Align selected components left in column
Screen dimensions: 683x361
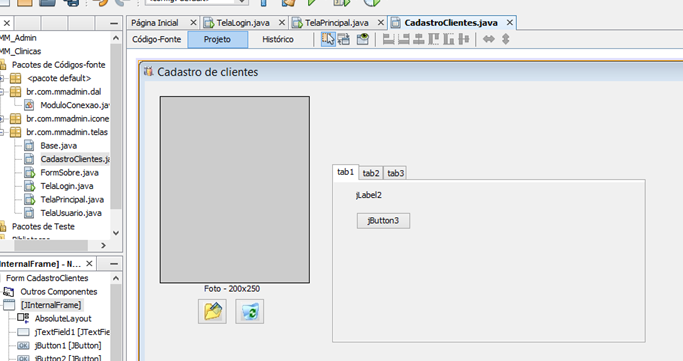(388, 39)
